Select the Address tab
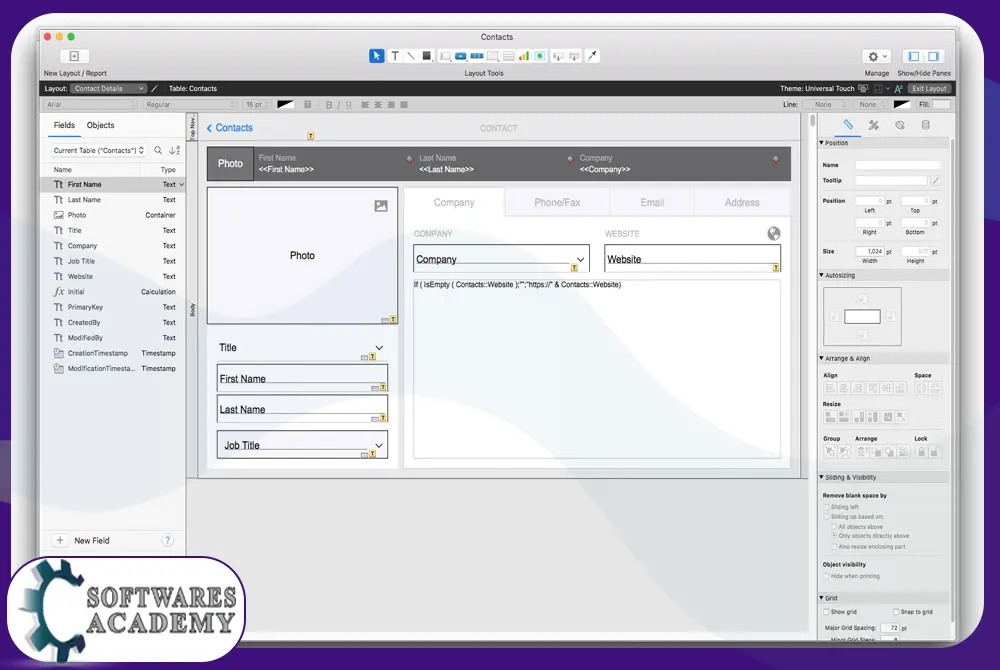 click(x=742, y=202)
